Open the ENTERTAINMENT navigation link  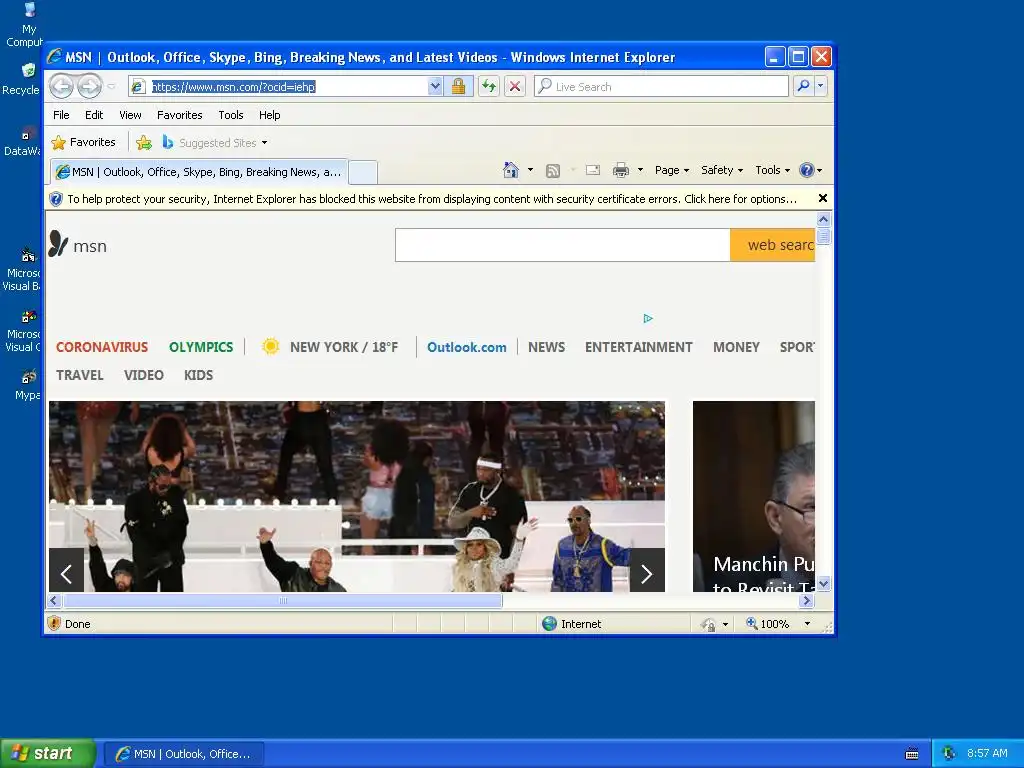click(x=639, y=347)
